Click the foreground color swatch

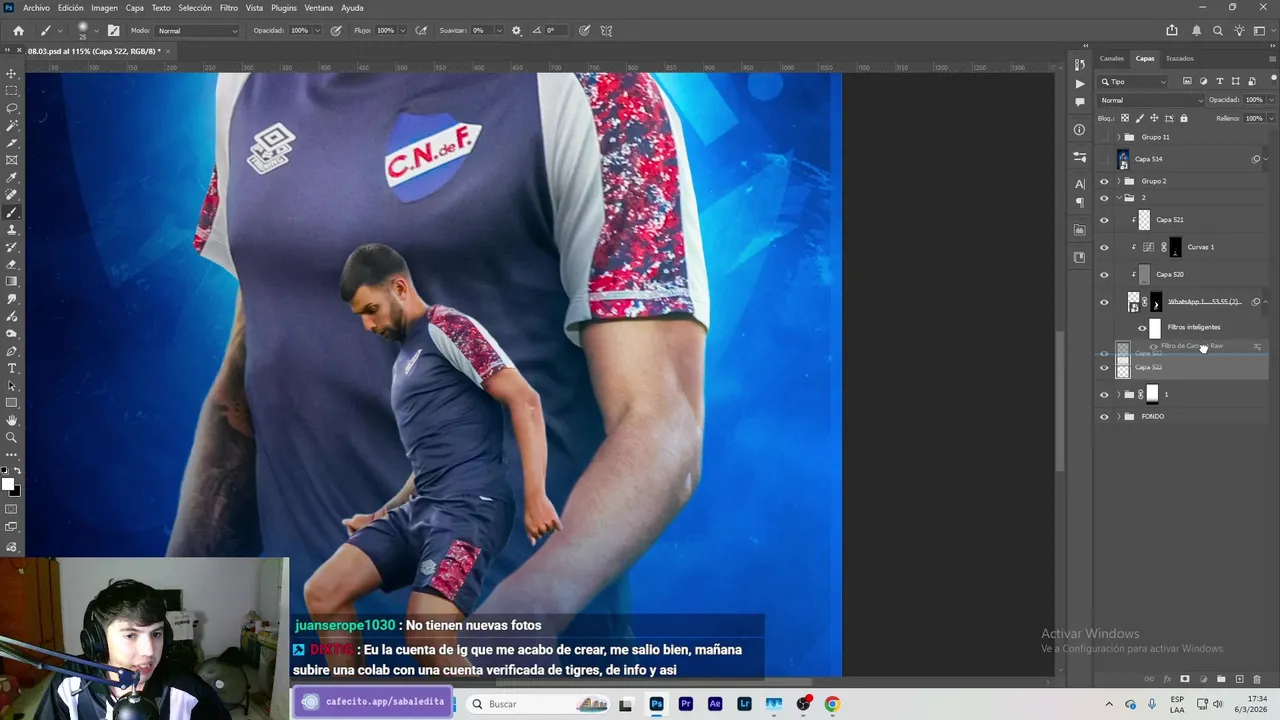(x=8, y=485)
